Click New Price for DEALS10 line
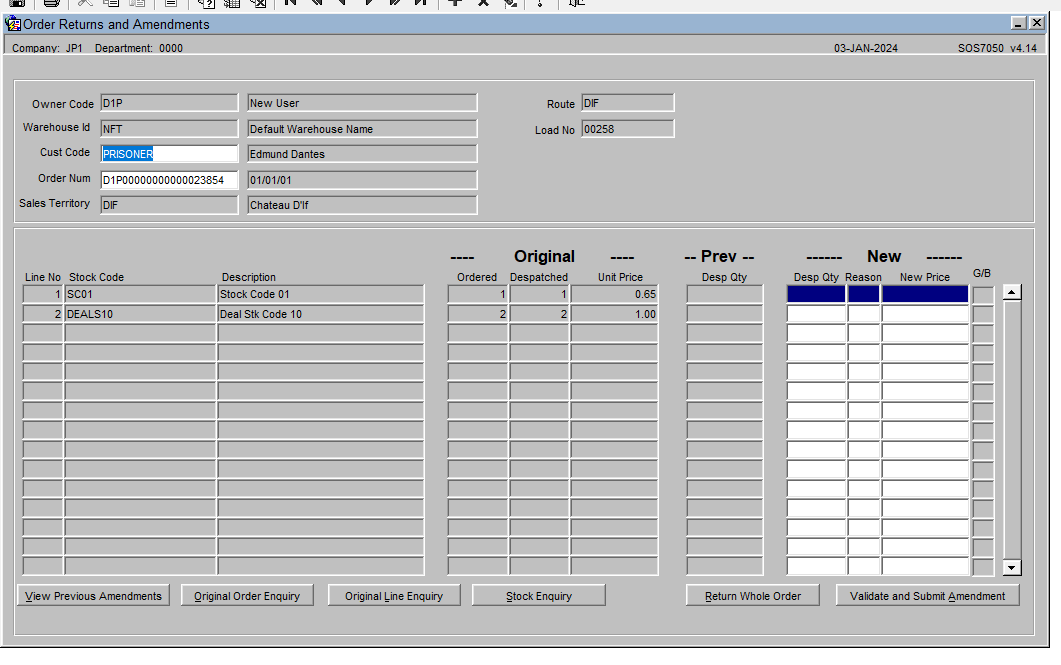This screenshot has width=1061, height=665. [x=925, y=313]
